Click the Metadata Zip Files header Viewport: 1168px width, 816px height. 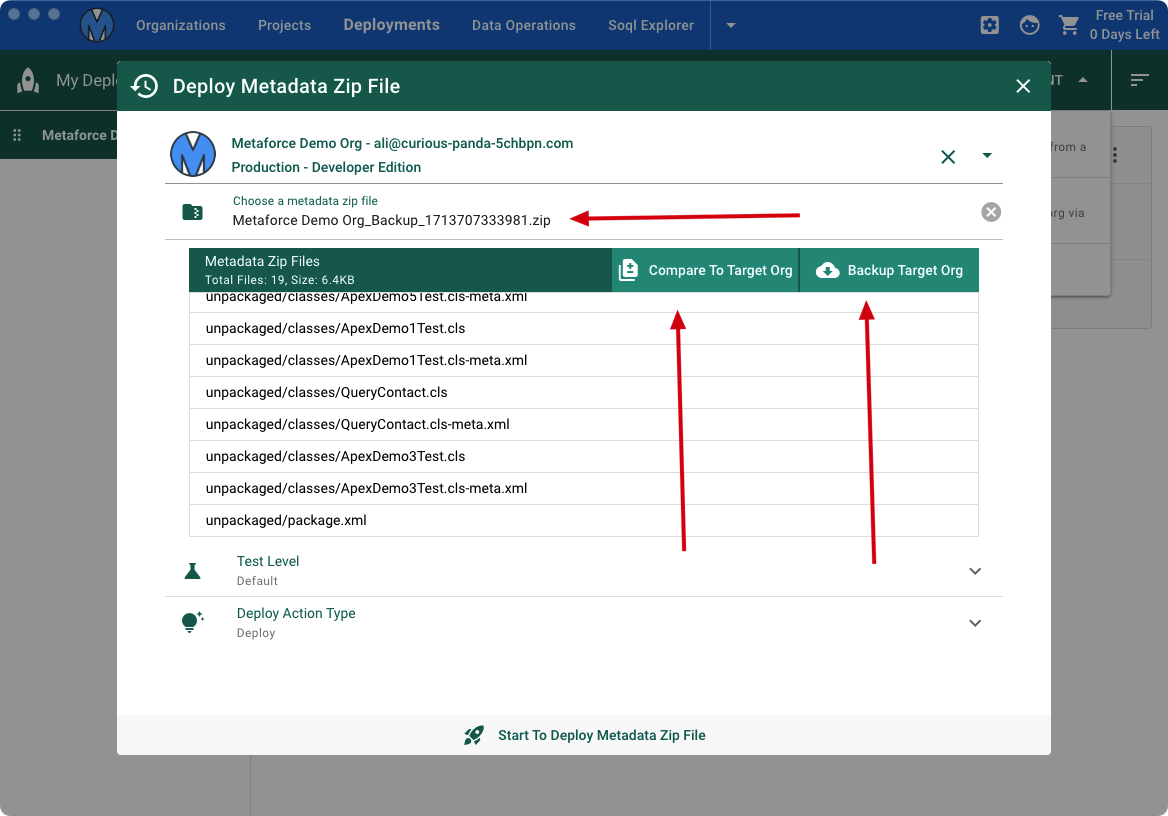click(x=401, y=271)
